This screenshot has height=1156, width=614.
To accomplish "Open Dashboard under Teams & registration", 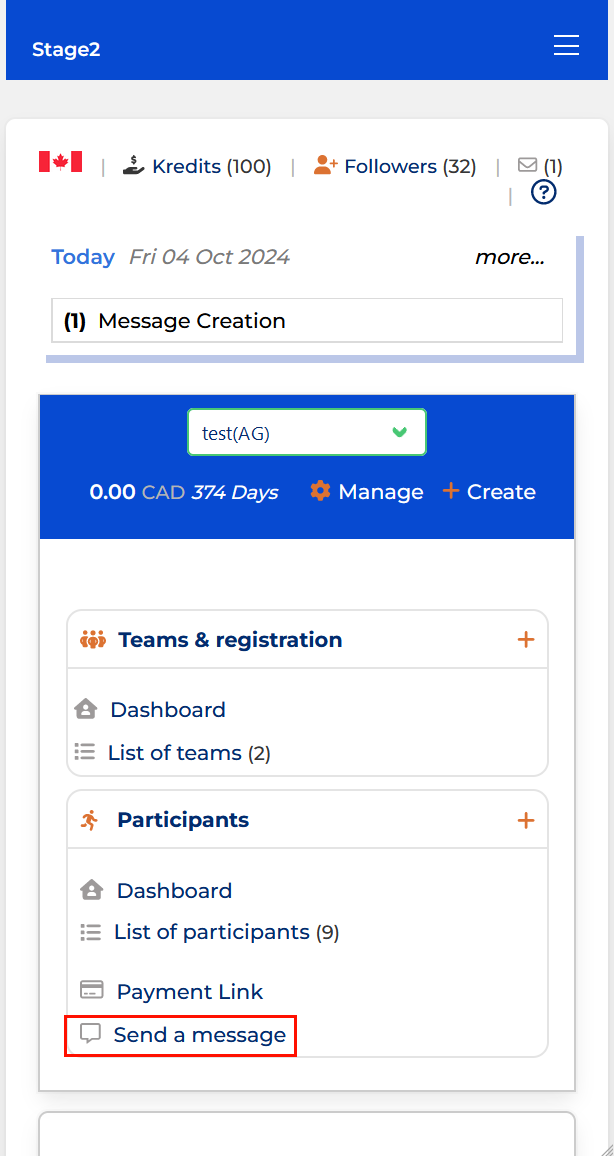I will (167, 709).
